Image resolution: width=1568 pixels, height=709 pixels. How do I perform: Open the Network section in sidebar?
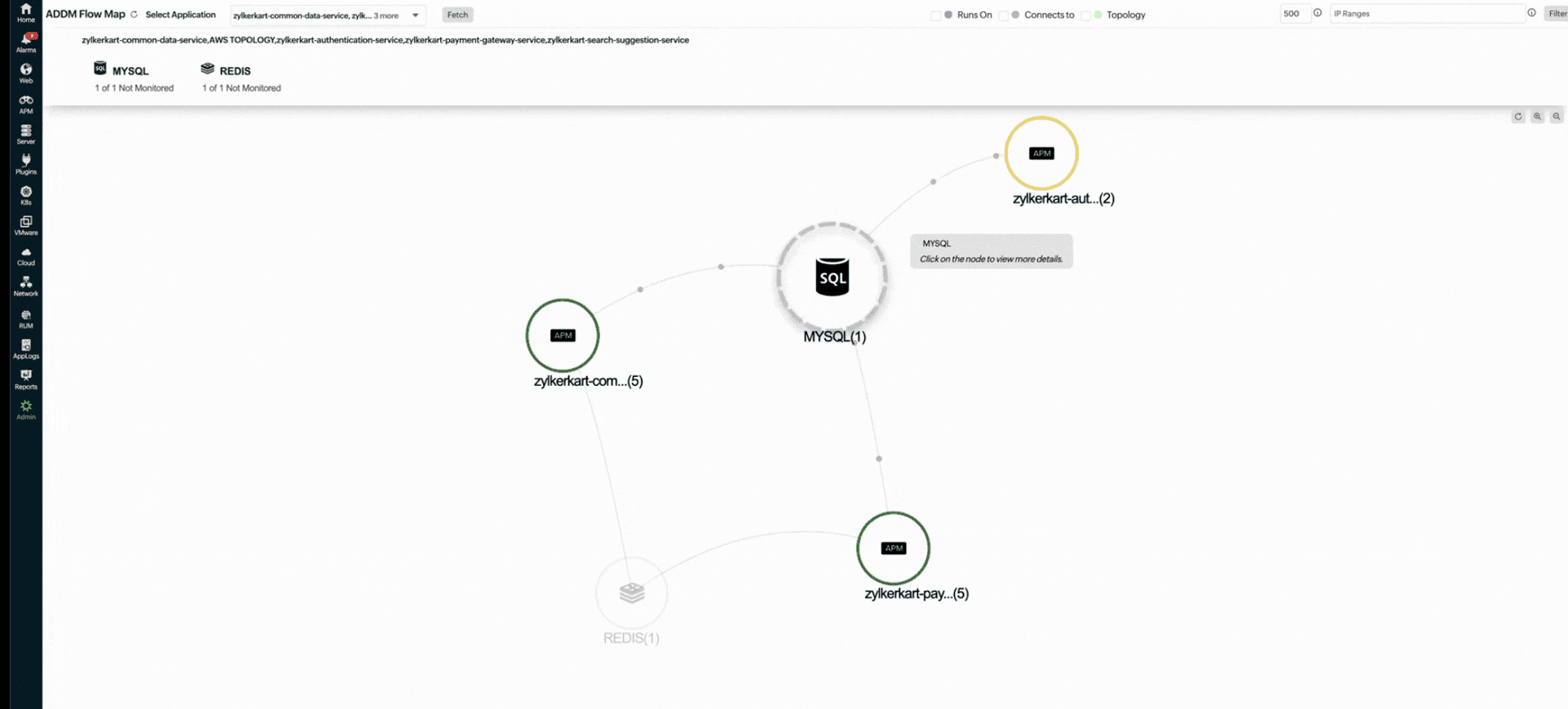coord(26,286)
